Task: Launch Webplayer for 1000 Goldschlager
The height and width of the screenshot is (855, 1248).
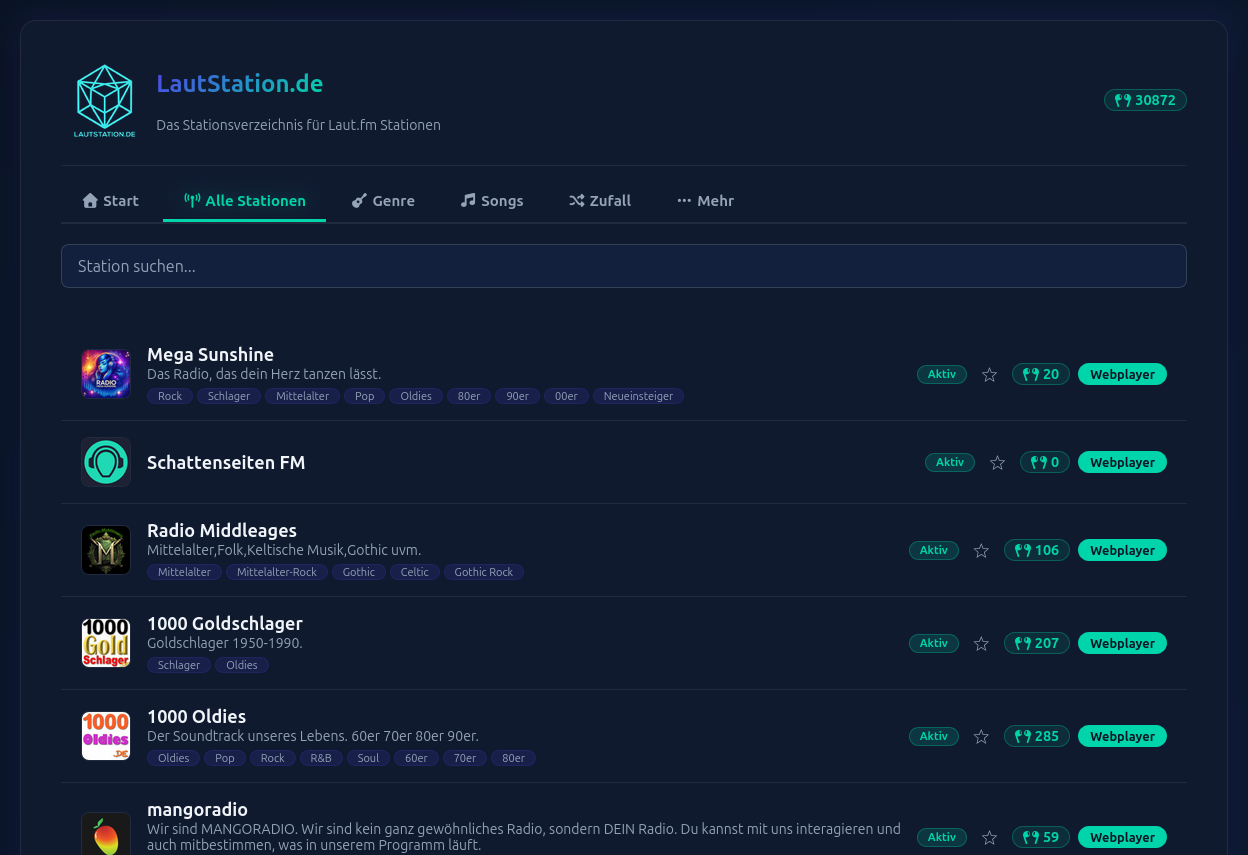Action: (1122, 643)
